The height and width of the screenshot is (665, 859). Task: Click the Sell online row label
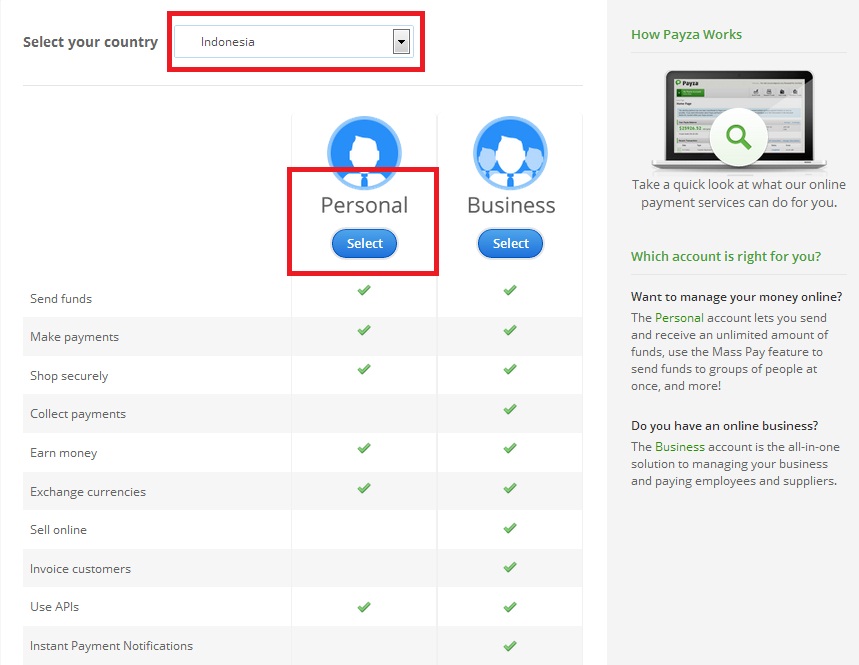pos(58,530)
